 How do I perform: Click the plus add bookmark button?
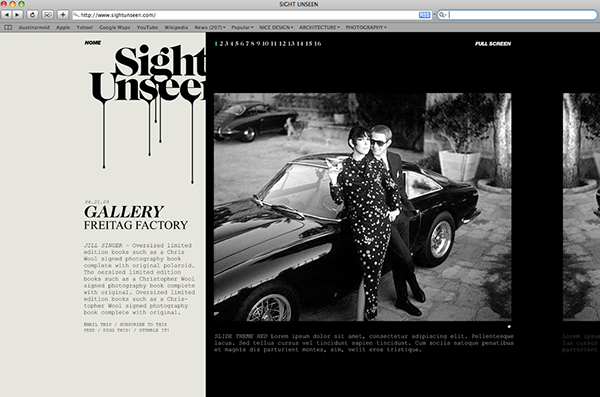coord(63,15)
